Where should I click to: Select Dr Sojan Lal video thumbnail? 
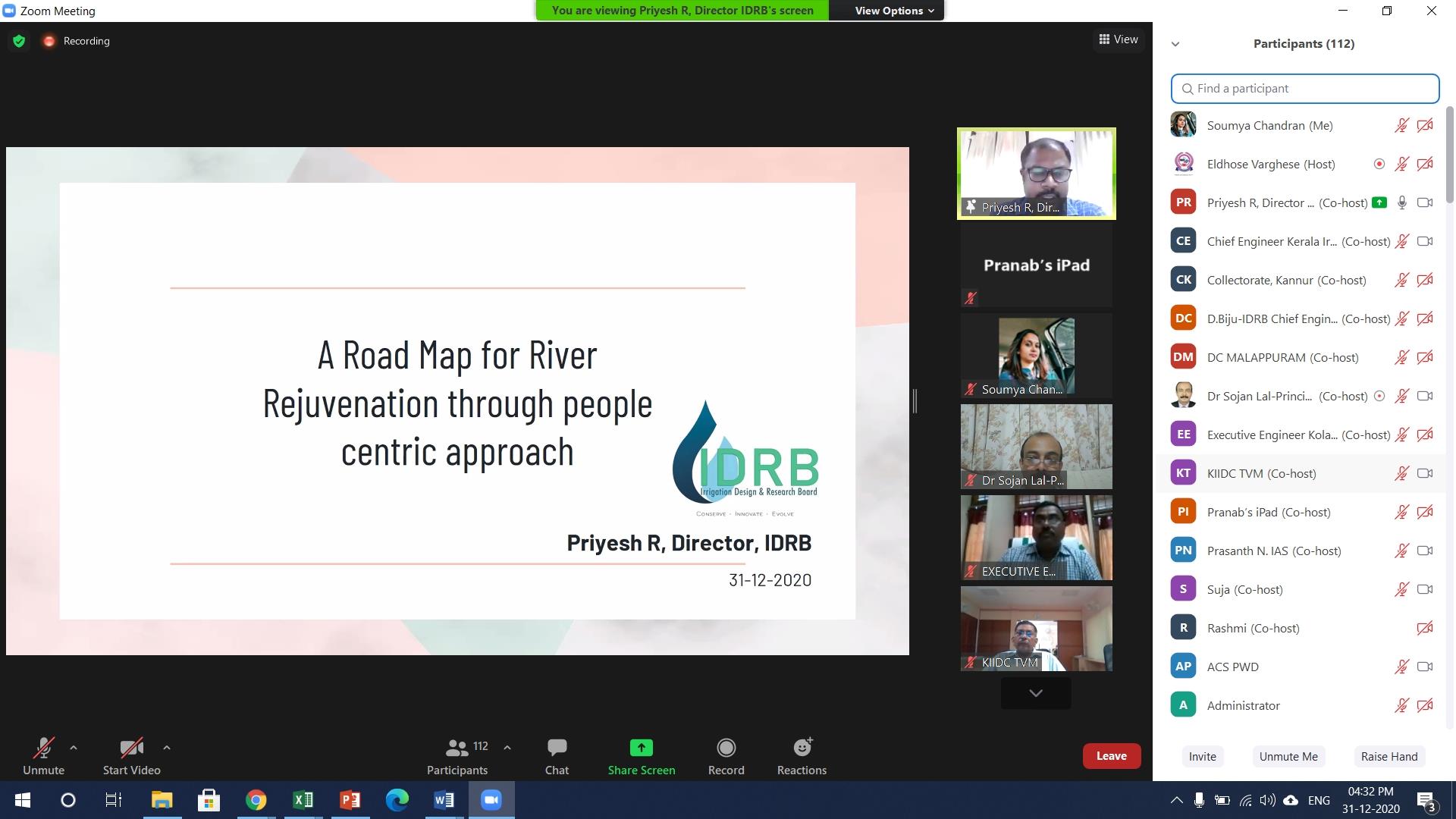pos(1036,447)
